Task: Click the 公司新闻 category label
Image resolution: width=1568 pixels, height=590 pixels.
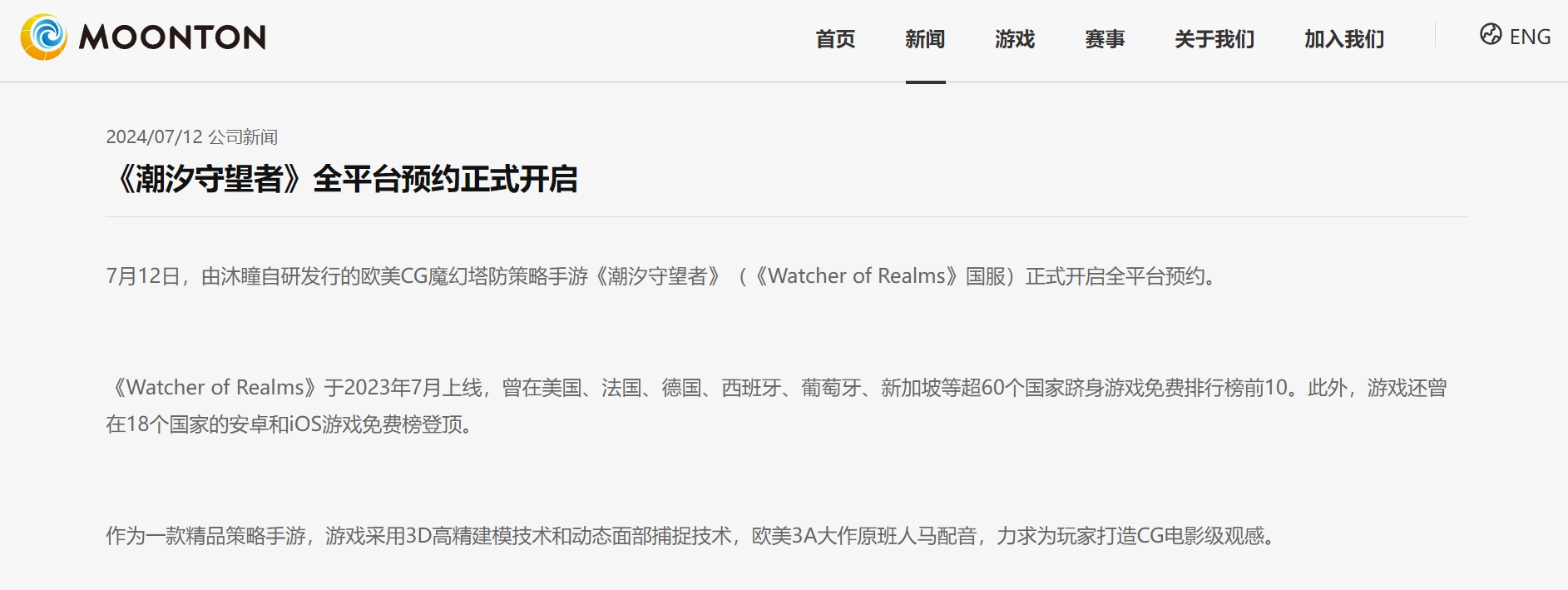Action: click(243, 136)
